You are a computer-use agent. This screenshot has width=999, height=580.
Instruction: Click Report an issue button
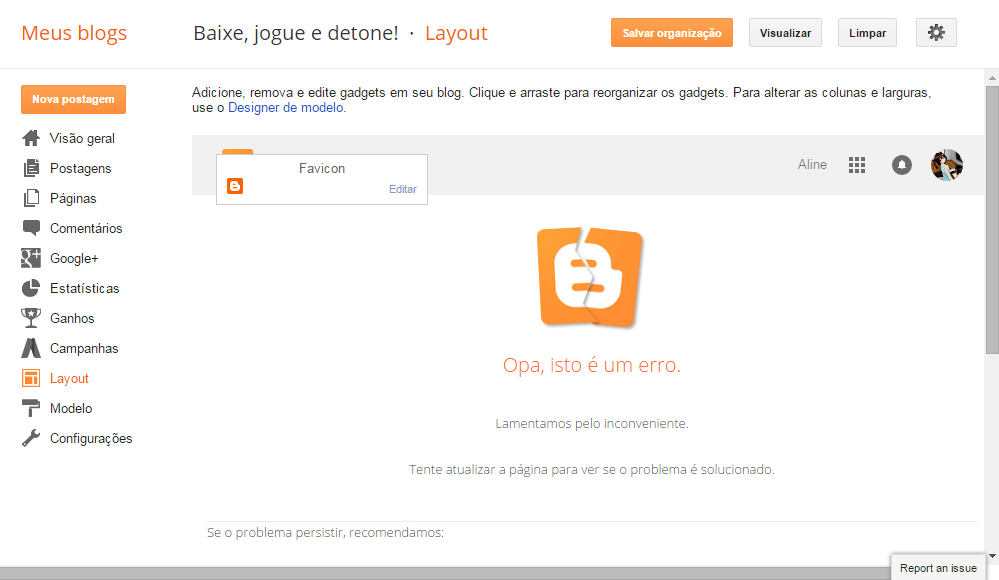pos(938,567)
